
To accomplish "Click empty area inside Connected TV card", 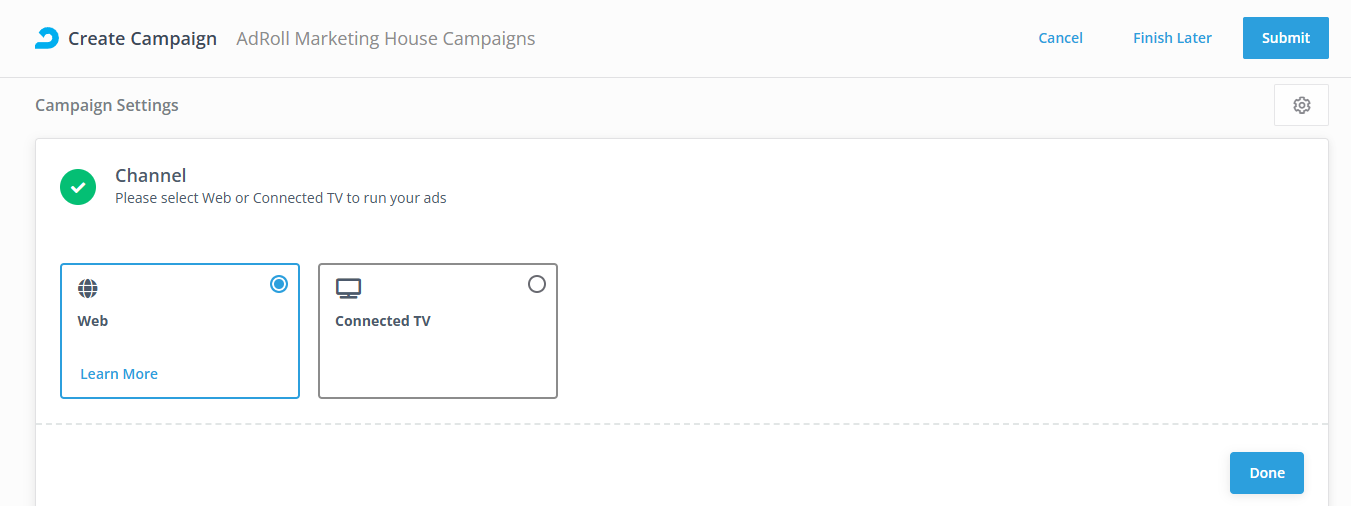I will tap(437, 365).
